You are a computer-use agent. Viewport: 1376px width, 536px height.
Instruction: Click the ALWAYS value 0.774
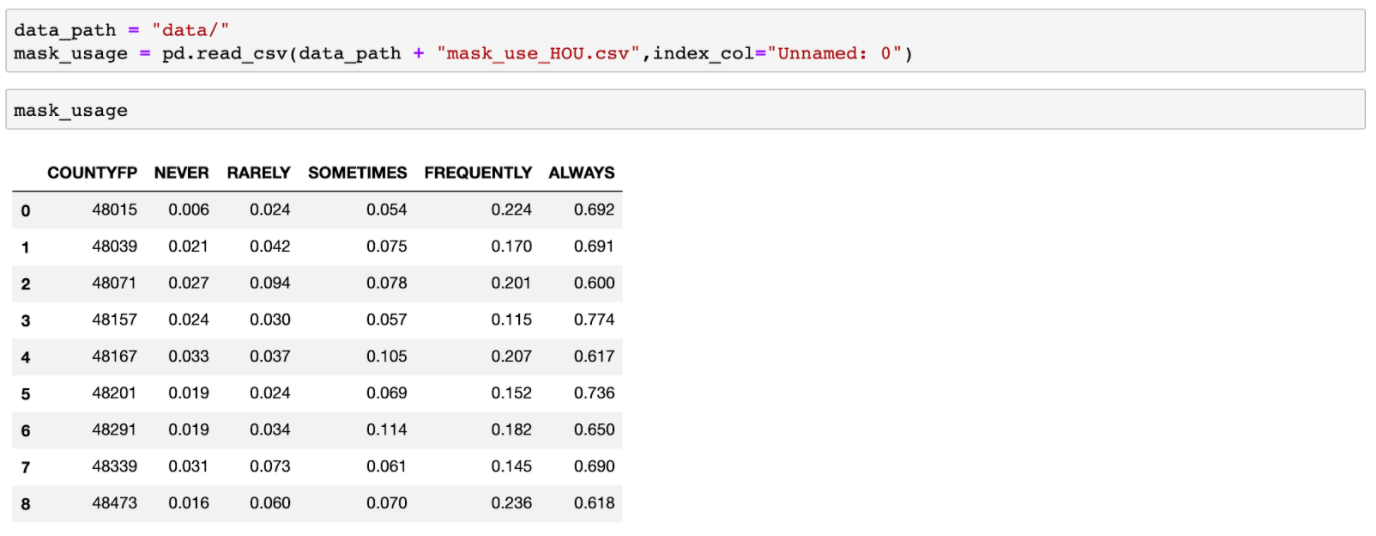point(594,320)
